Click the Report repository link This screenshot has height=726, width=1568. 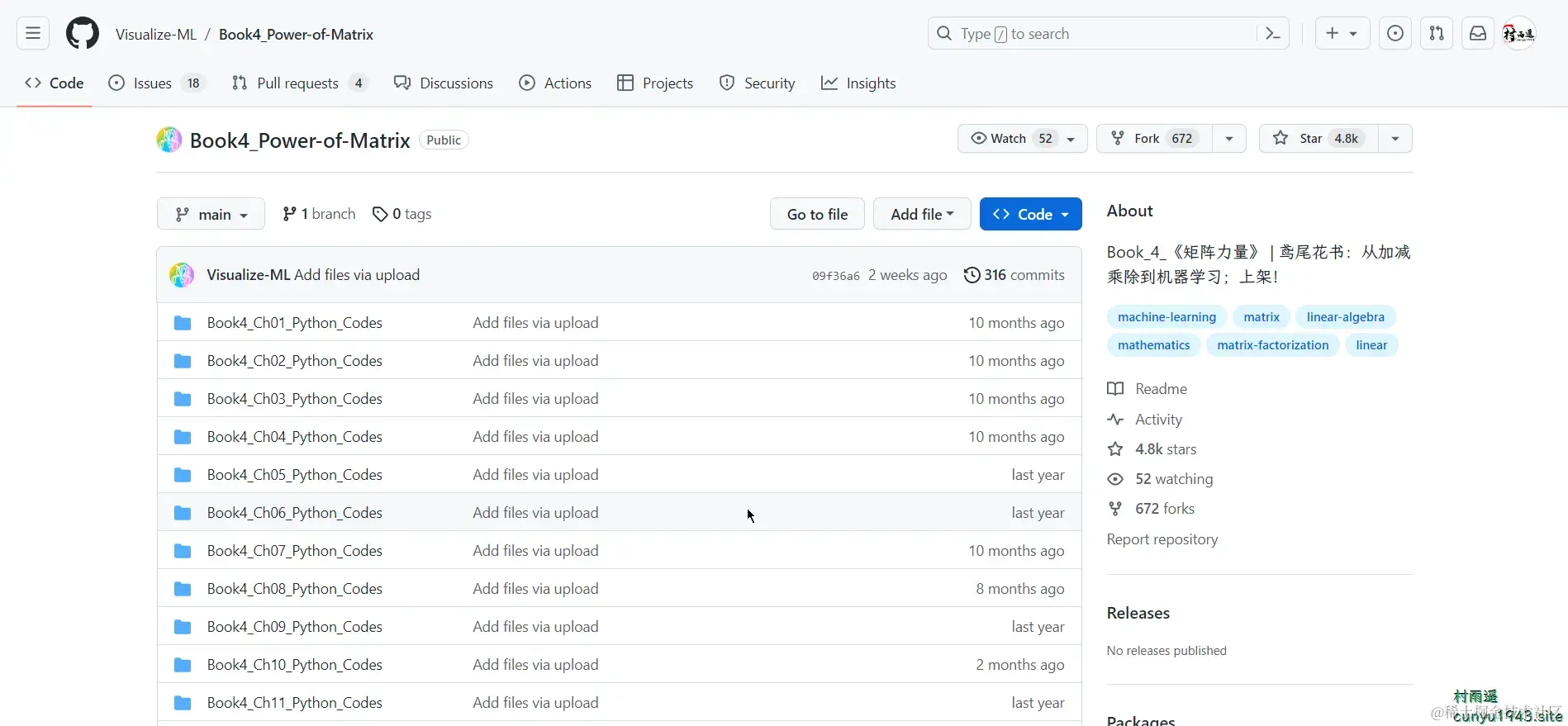[1162, 539]
